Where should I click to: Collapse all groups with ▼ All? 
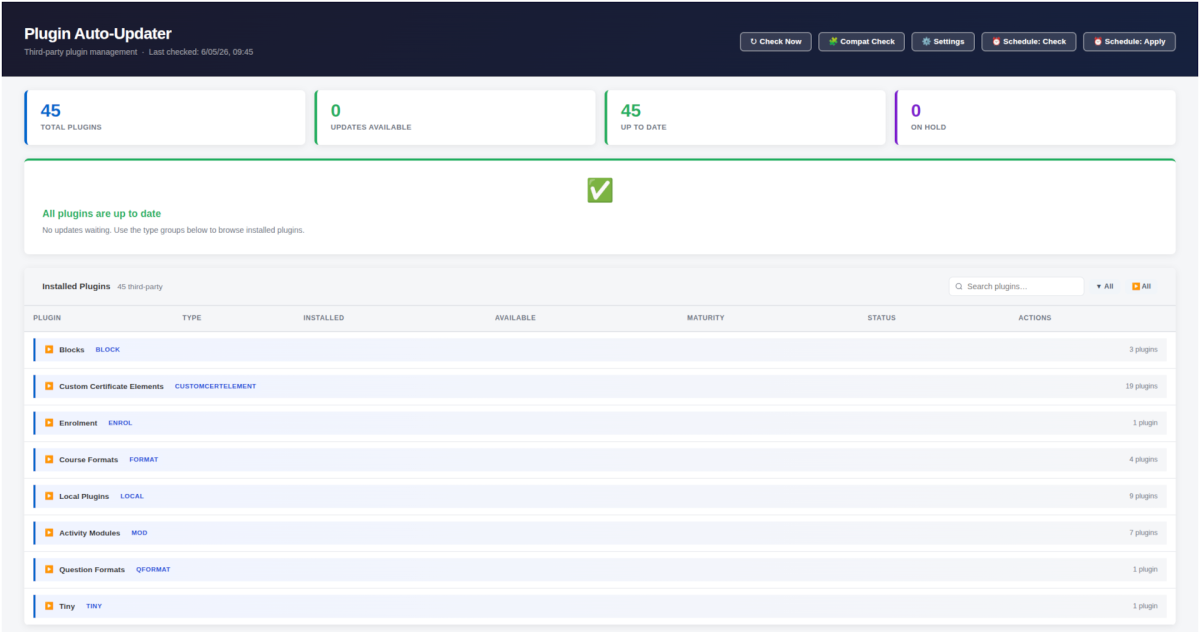1105,286
